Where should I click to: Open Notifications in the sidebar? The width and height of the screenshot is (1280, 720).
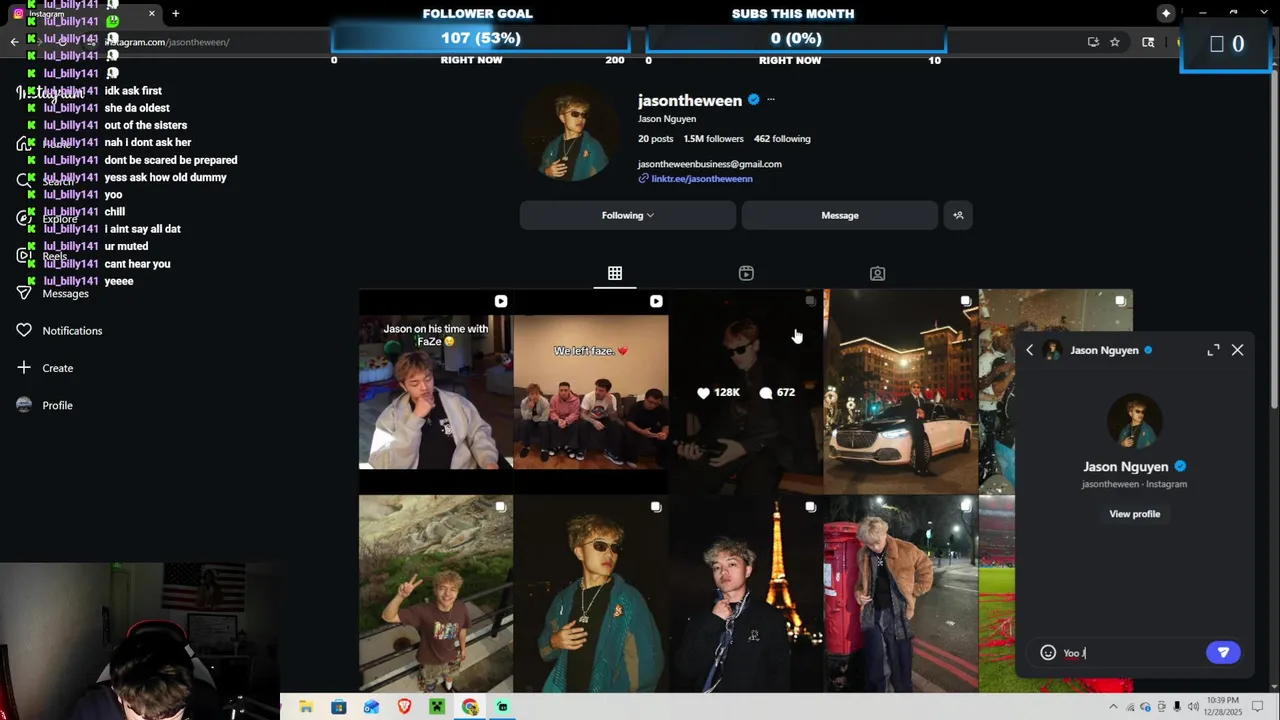[72, 331]
